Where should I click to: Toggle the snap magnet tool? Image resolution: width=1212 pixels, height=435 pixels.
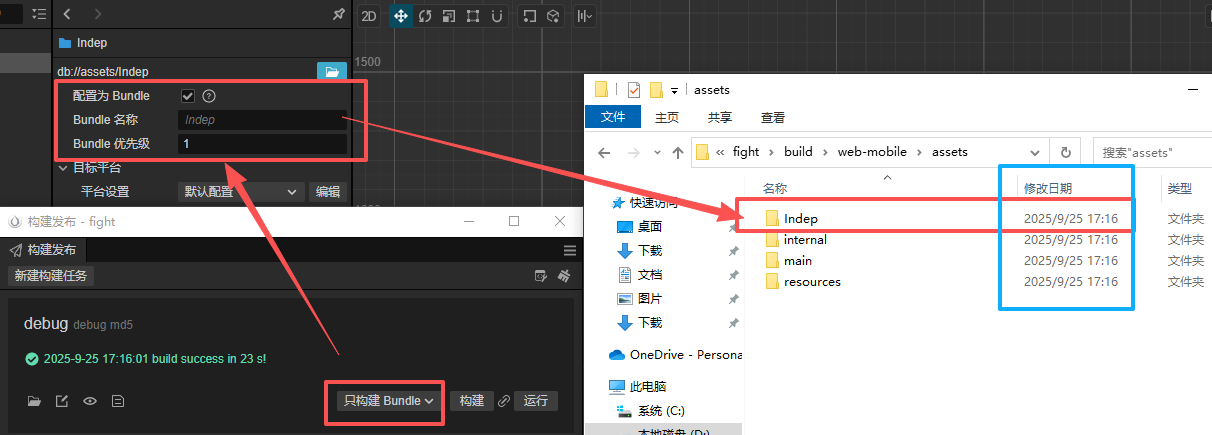pos(497,15)
